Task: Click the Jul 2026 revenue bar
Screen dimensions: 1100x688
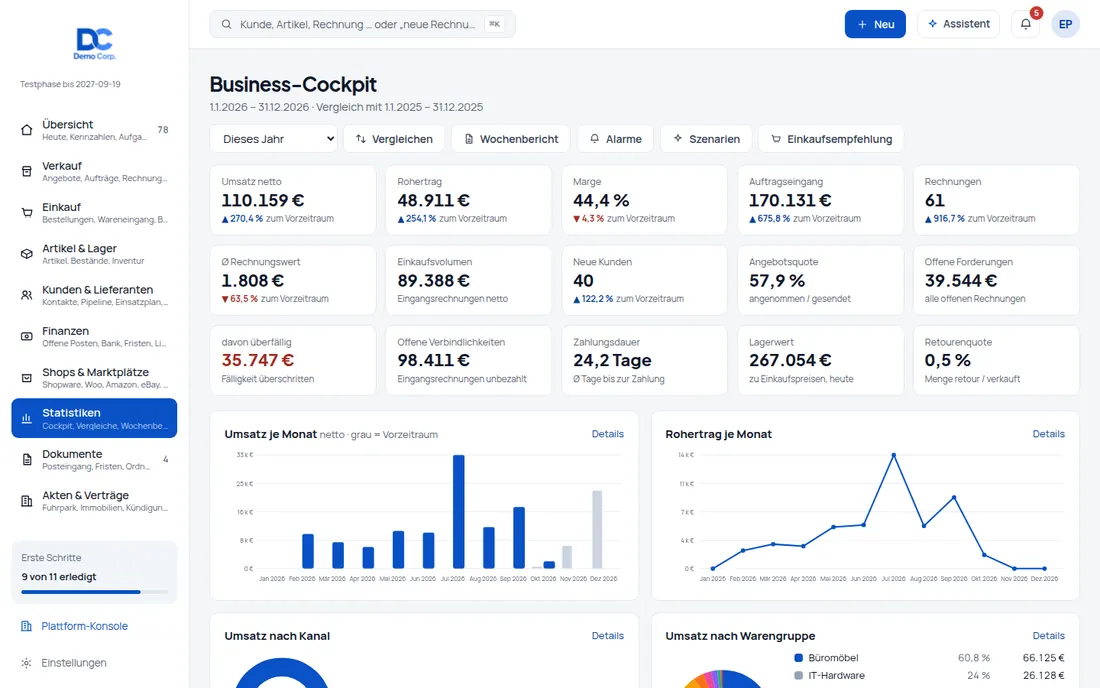Action: pyautogui.click(x=459, y=511)
